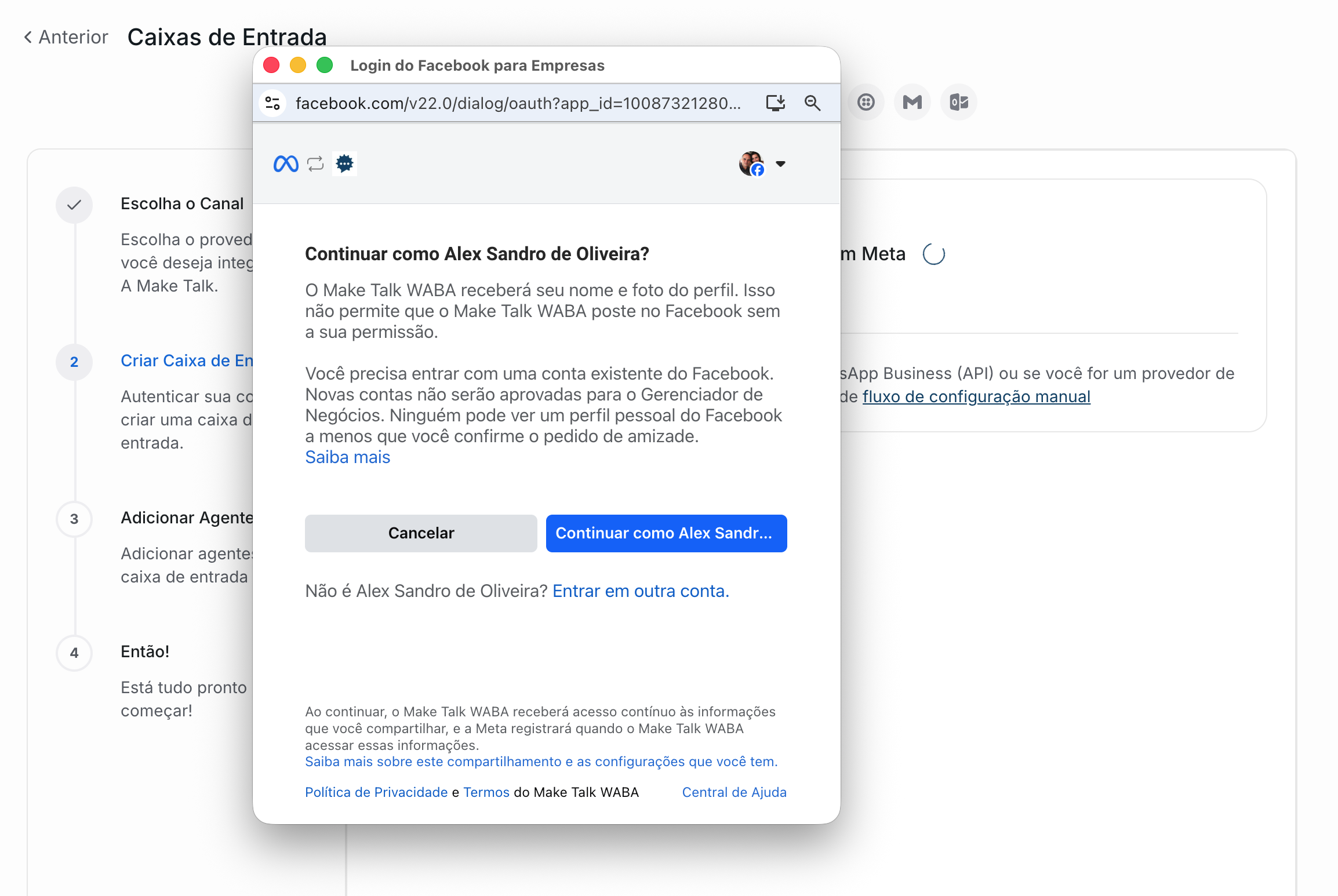Click the site settings icon in address bar
Image resolution: width=1338 pixels, height=896 pixels.
point(272,103)
